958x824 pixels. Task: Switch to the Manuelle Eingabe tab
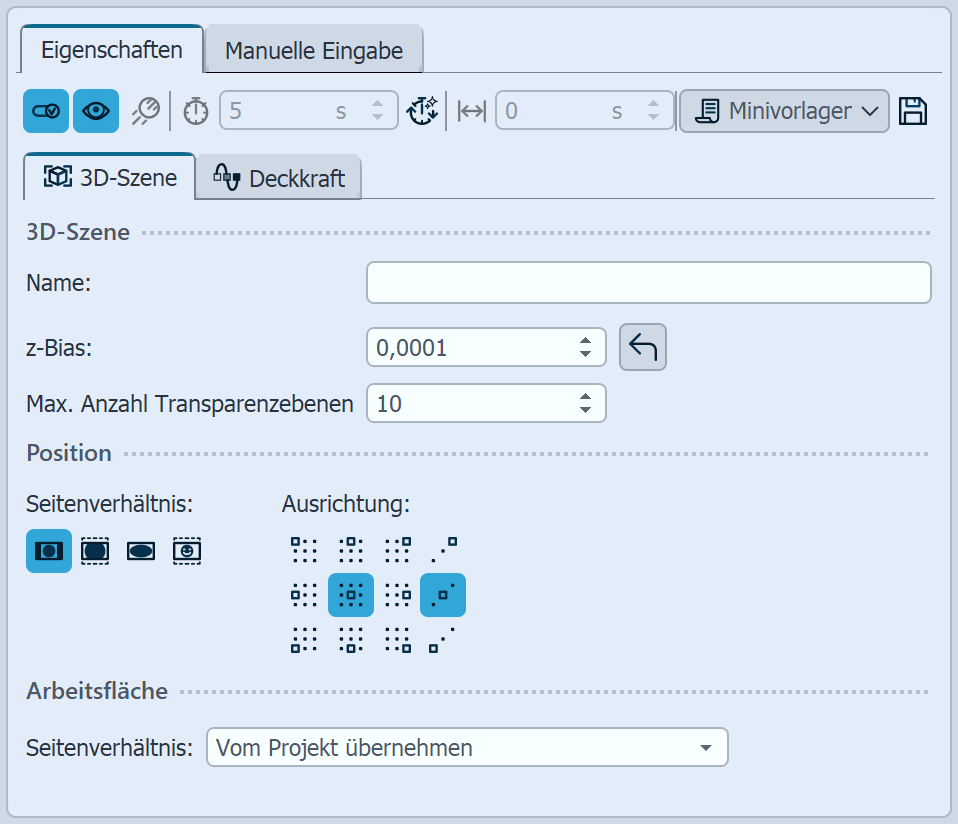pos(314,51)
